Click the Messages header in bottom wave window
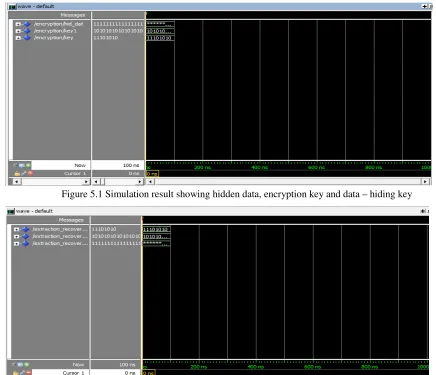The image size is (436, 375). [71, 220]
